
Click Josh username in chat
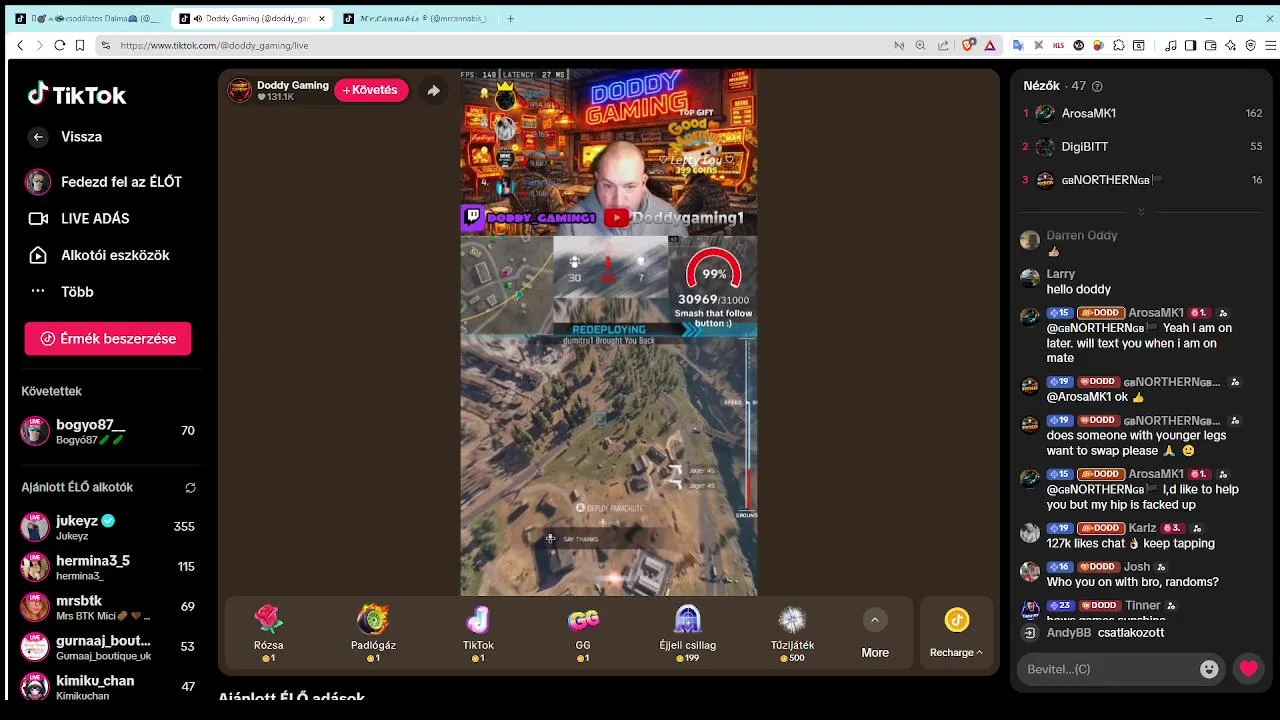tap(1137, 567)
